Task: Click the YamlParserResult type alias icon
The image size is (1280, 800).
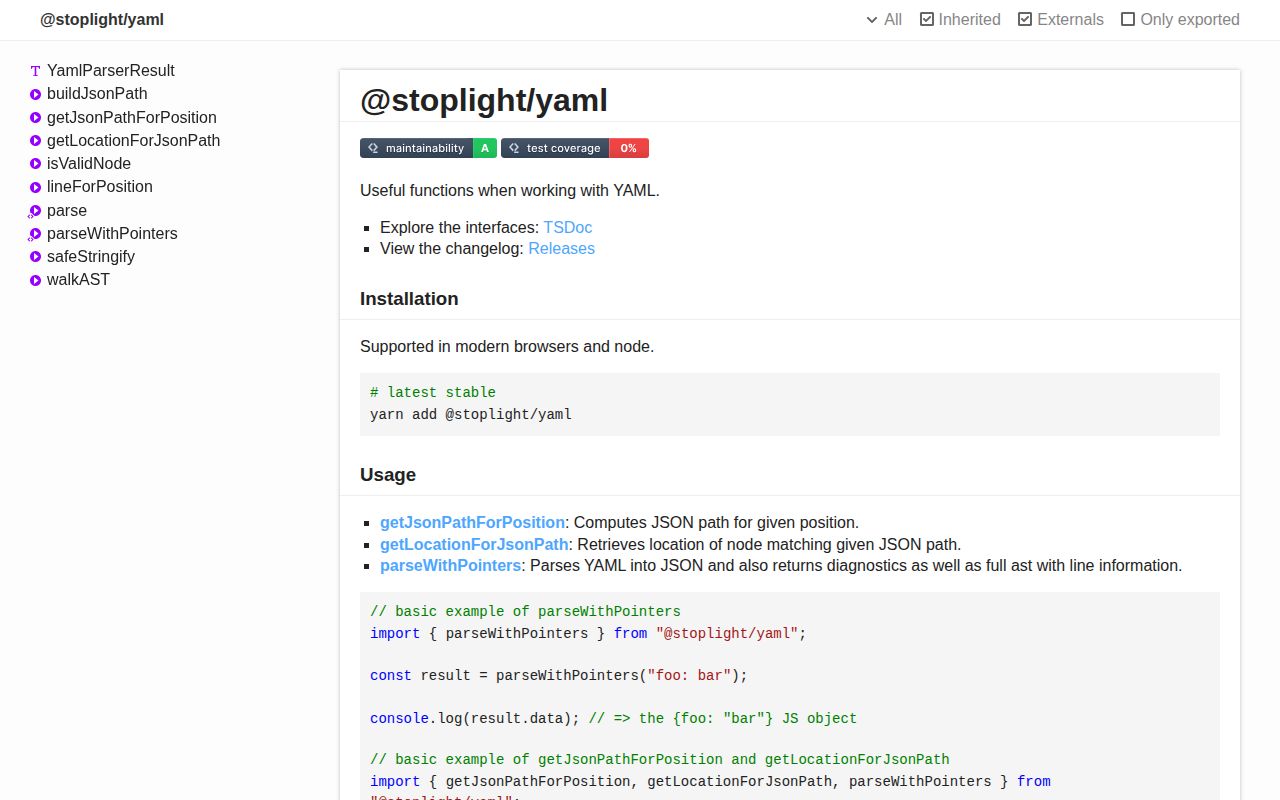Action: coord(35,71)
